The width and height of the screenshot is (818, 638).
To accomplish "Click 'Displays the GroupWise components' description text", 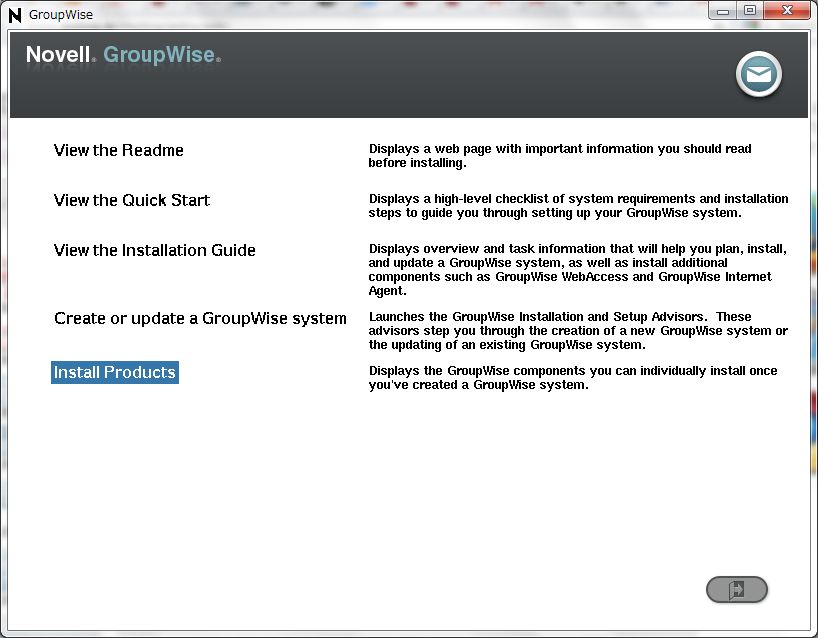I will 573,378.
